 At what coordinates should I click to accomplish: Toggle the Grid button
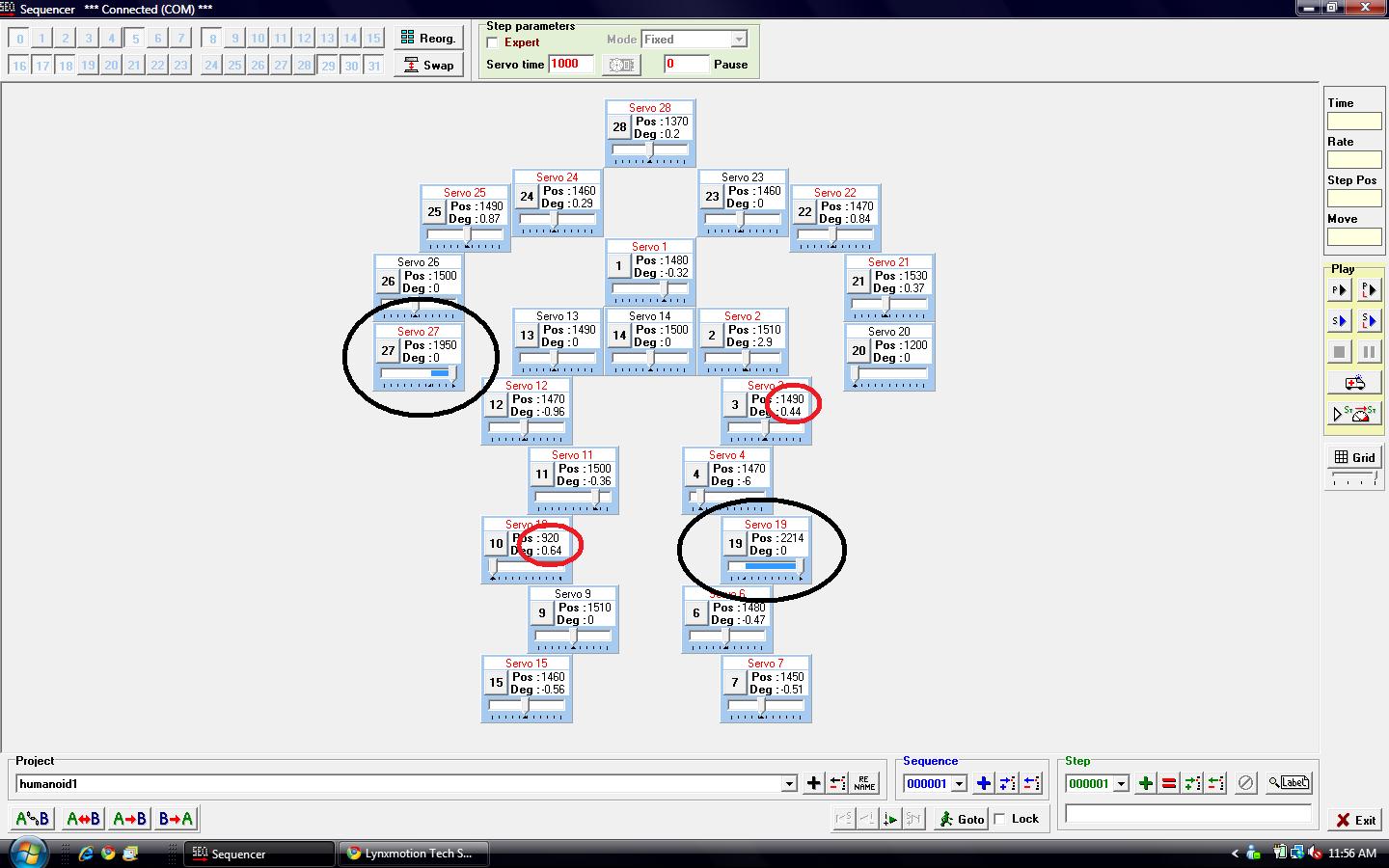tap(1354, 457)
